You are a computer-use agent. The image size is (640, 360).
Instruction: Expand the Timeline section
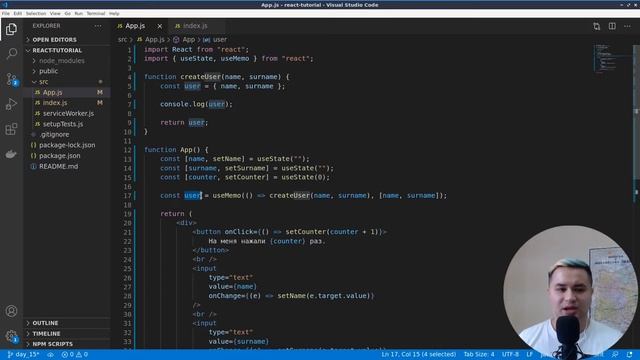67,333
